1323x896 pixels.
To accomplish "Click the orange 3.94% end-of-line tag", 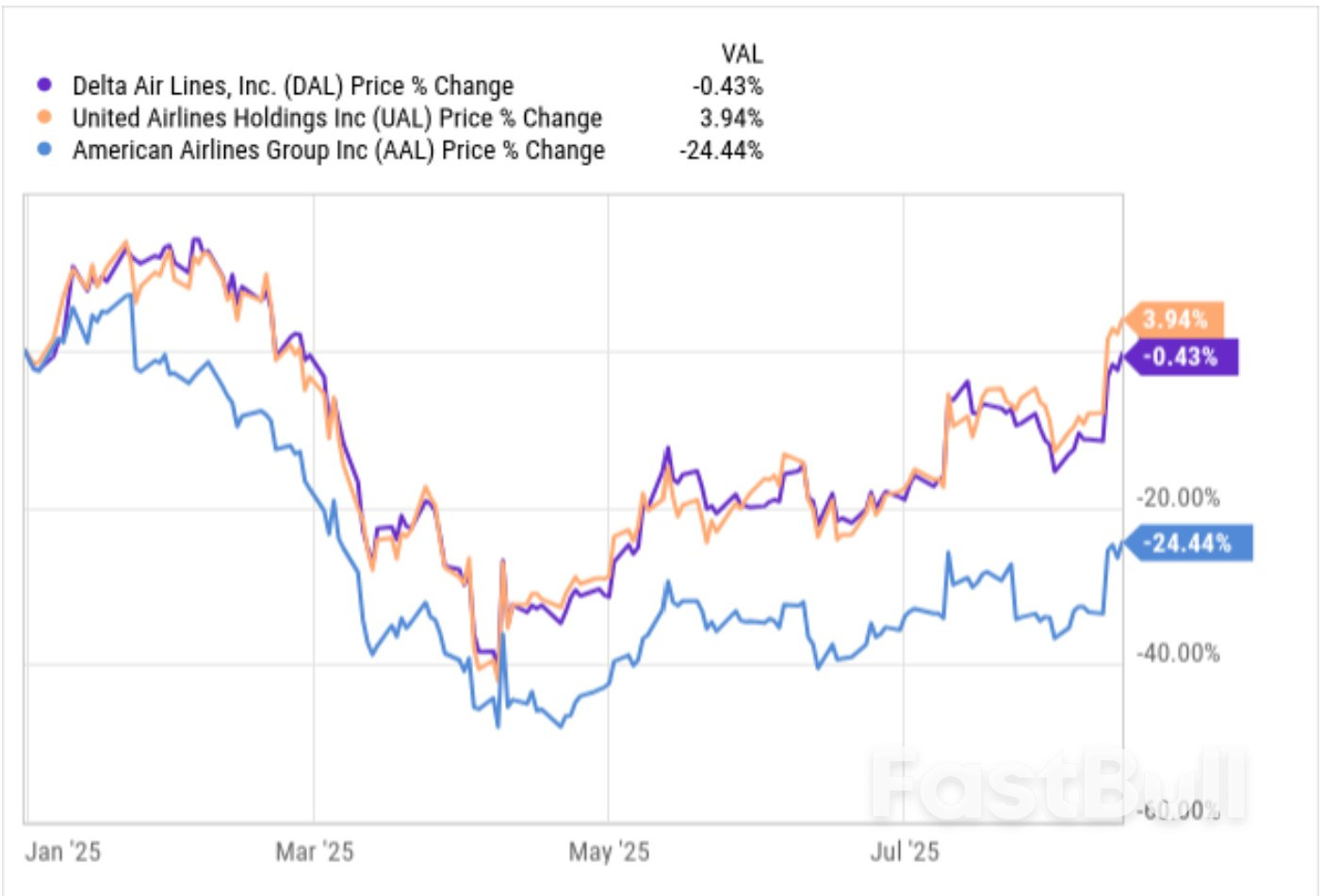I will (x=1175, y=319).
